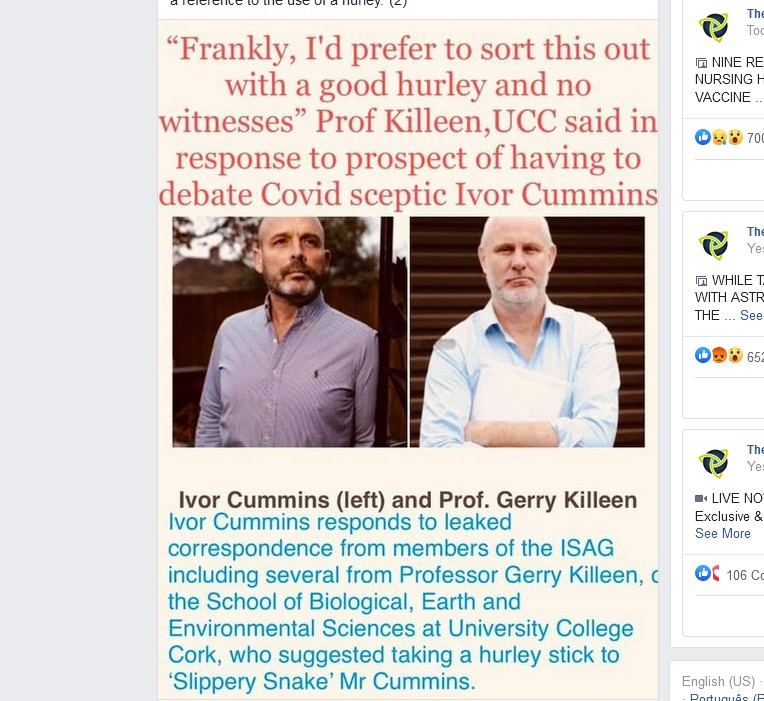Click the page logo on the NINE RE post

[714, 26]
